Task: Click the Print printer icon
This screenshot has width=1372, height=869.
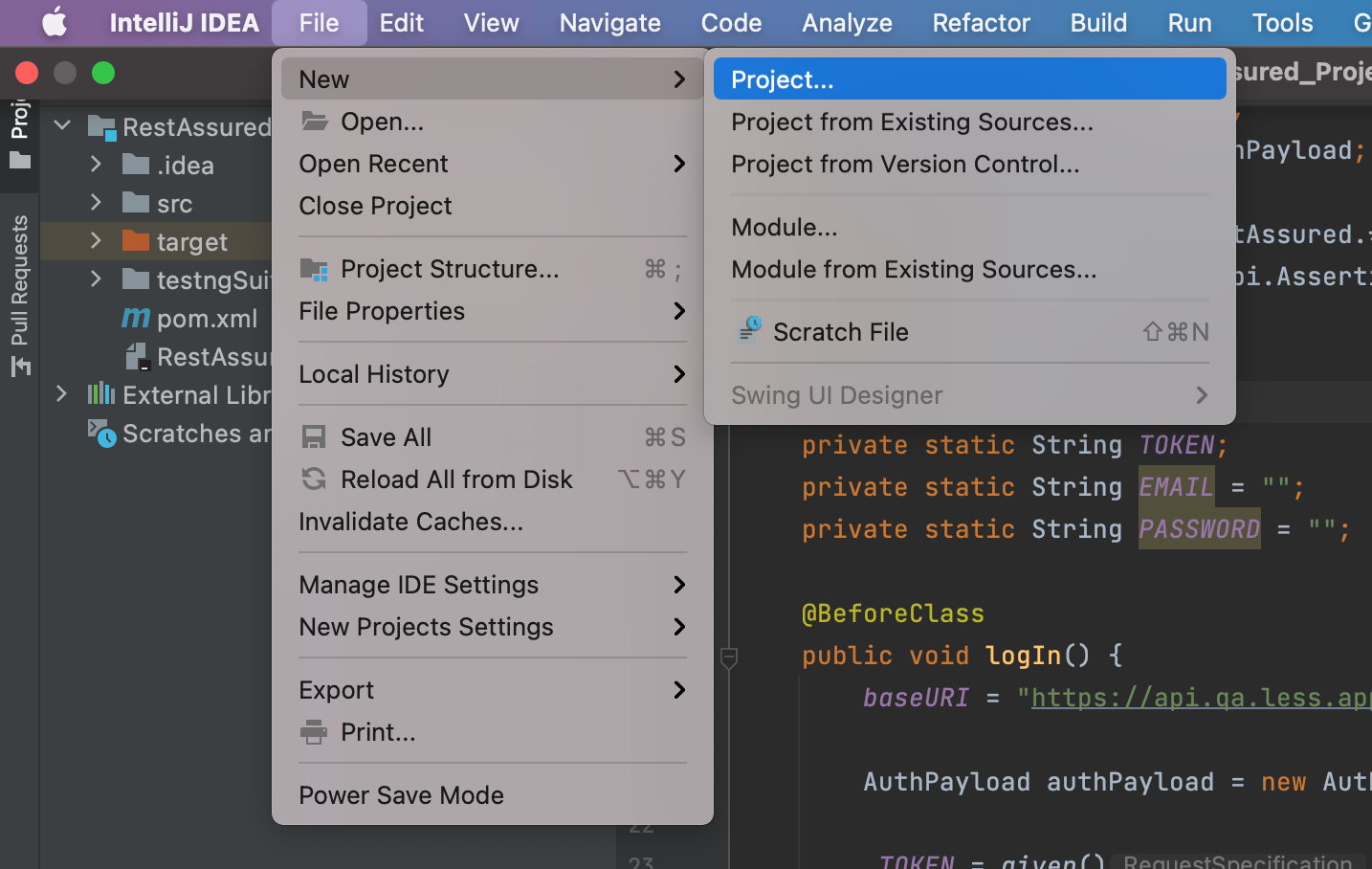Action: pyautogui.click(x=314, y=732)
